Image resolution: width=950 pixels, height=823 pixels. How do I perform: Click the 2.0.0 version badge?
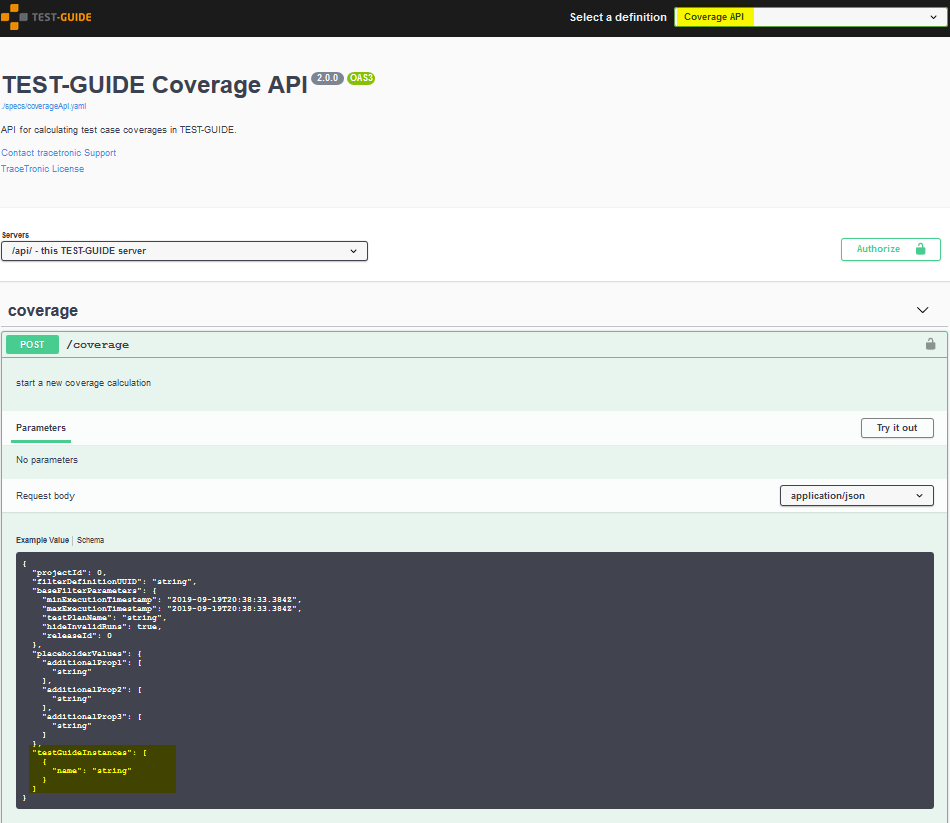[x=327, y=78]
